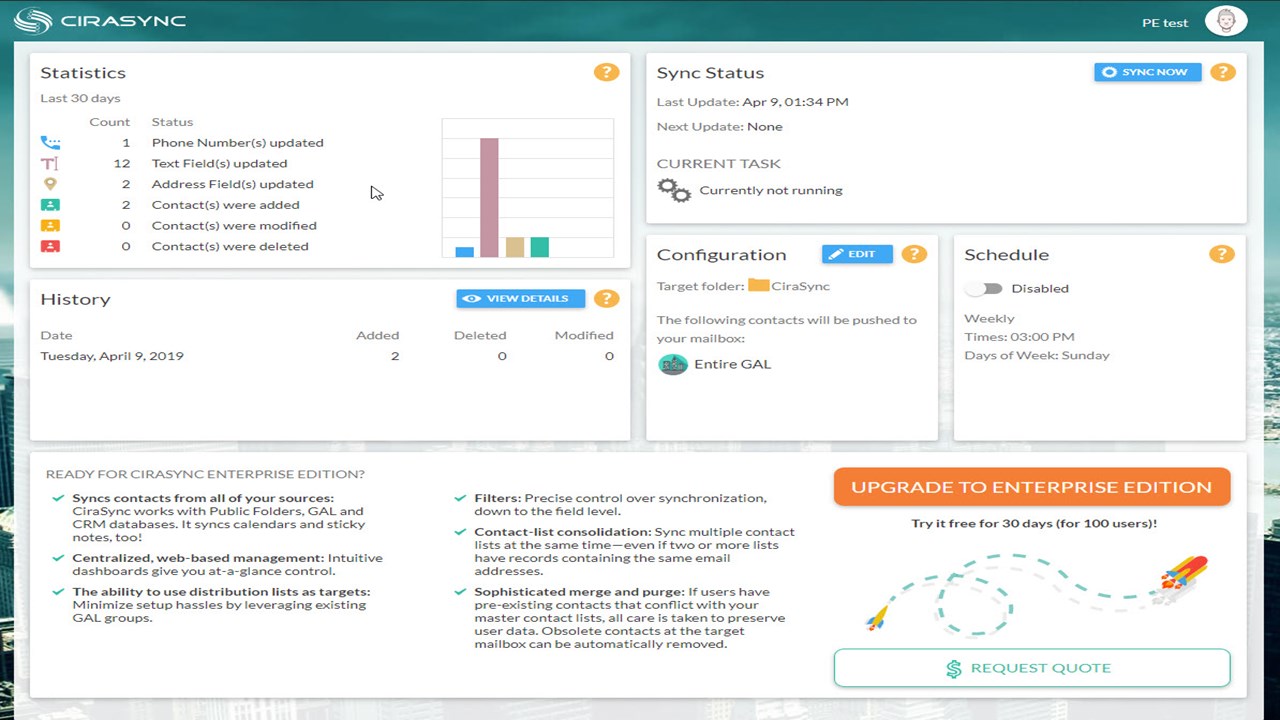
Task: Click Upgrade to Enterprise Edition button
Action: (x=1031, y=487)
